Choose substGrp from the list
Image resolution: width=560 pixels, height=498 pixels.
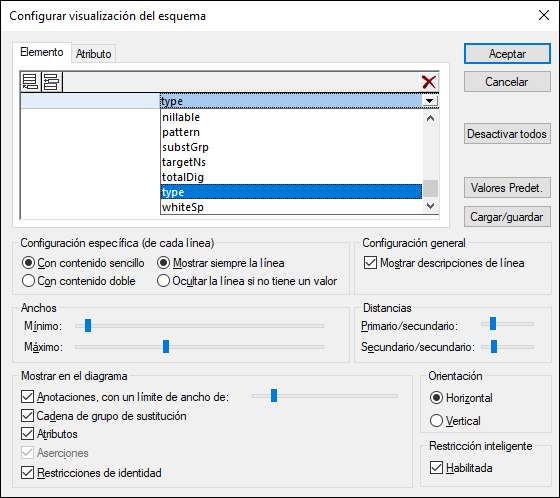pos(291,147)
